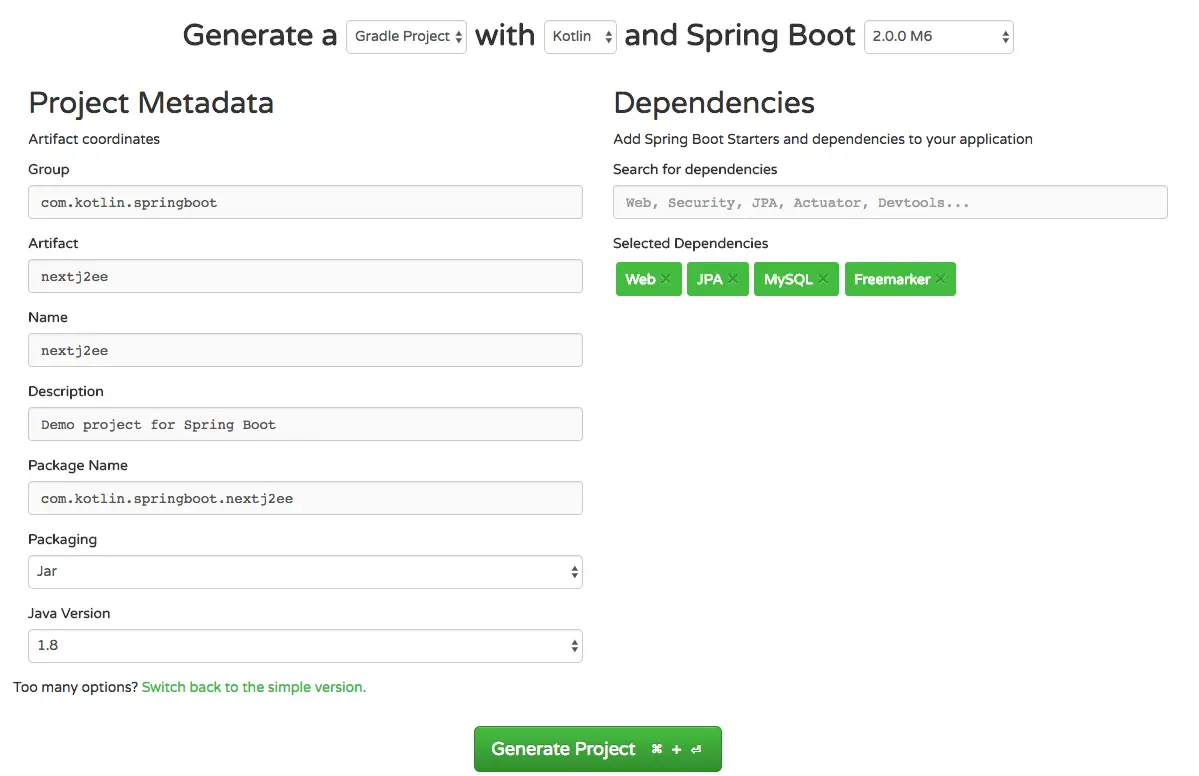
Task: Remove the JPA dependency tag
Action: pos(733,279)
